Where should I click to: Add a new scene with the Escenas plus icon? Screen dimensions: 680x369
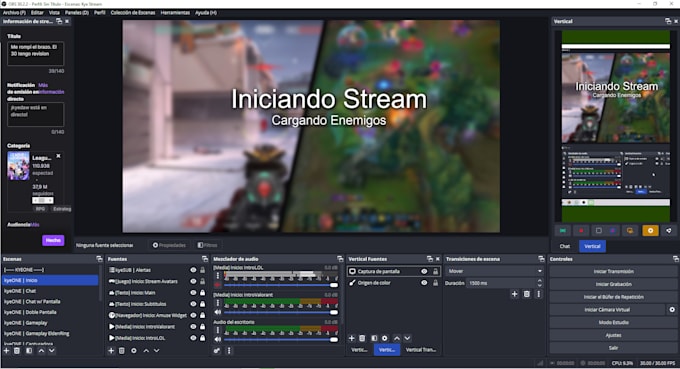point(7,351)
